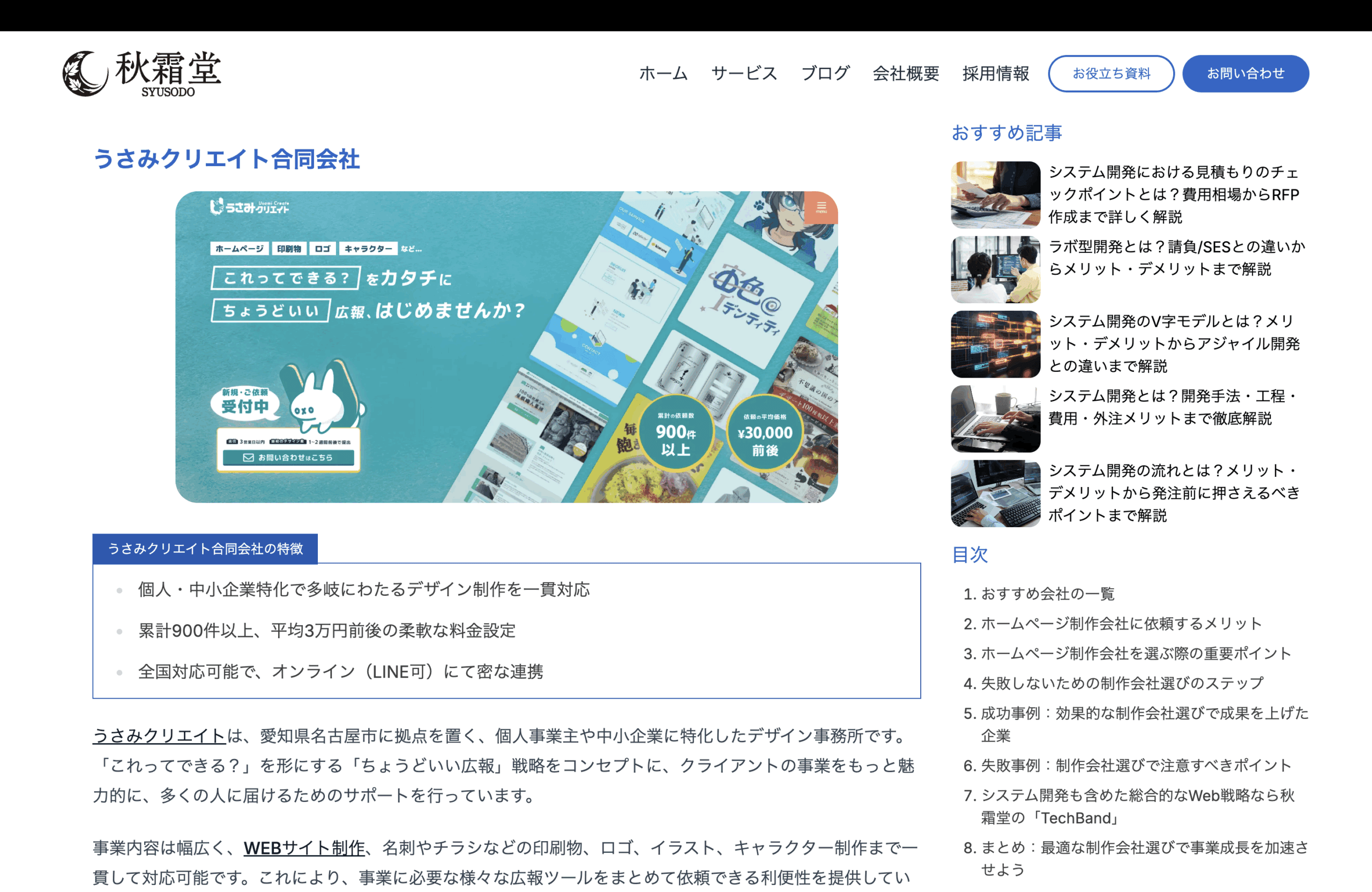Click the 秋霜堂 SYUSODO logo
Viewport: 1372px width, 892px height.
(142, 73)
